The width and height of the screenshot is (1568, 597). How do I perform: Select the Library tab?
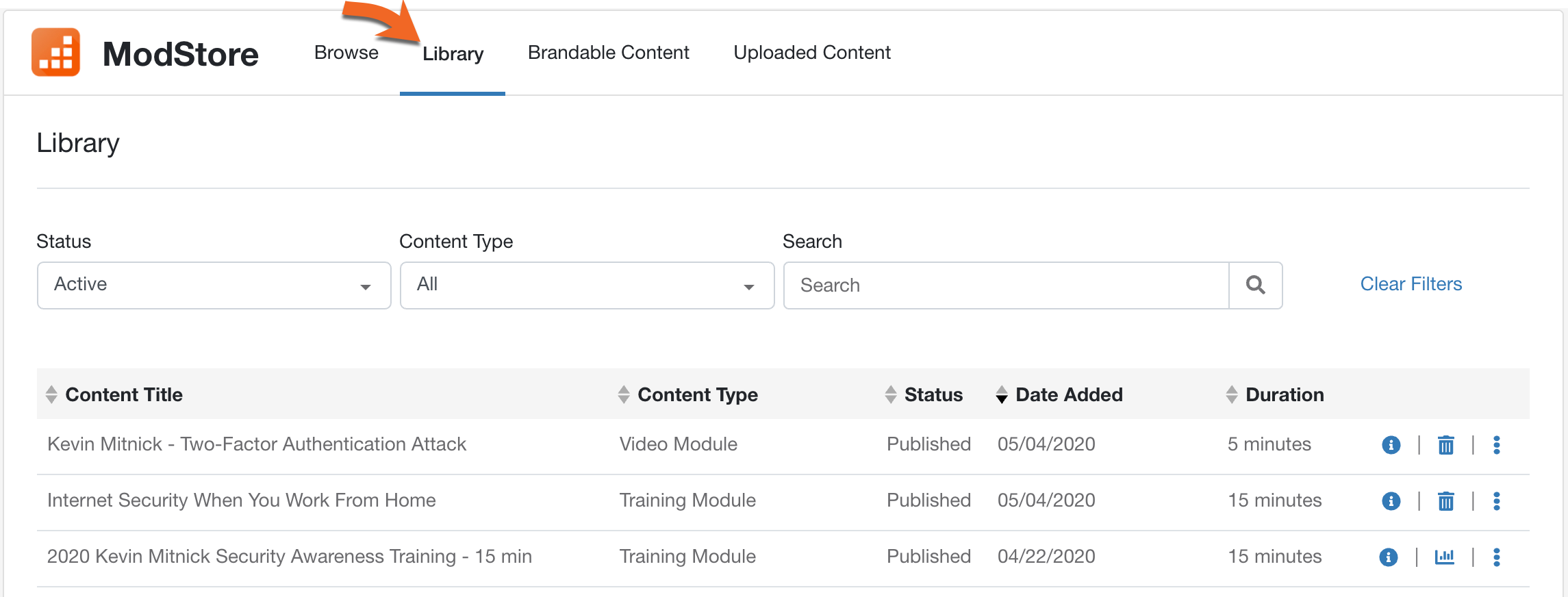tap(453, 54)
